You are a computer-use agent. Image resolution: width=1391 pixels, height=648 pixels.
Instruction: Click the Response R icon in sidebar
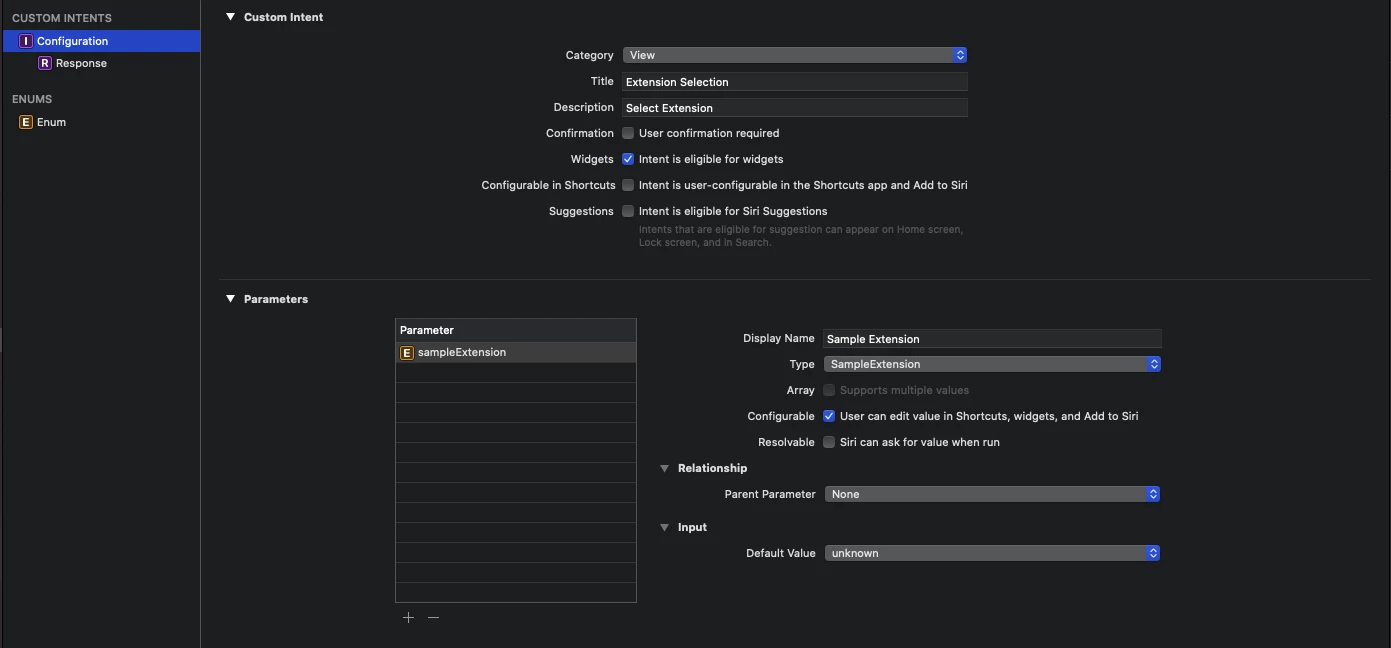[x=45, y=63]
